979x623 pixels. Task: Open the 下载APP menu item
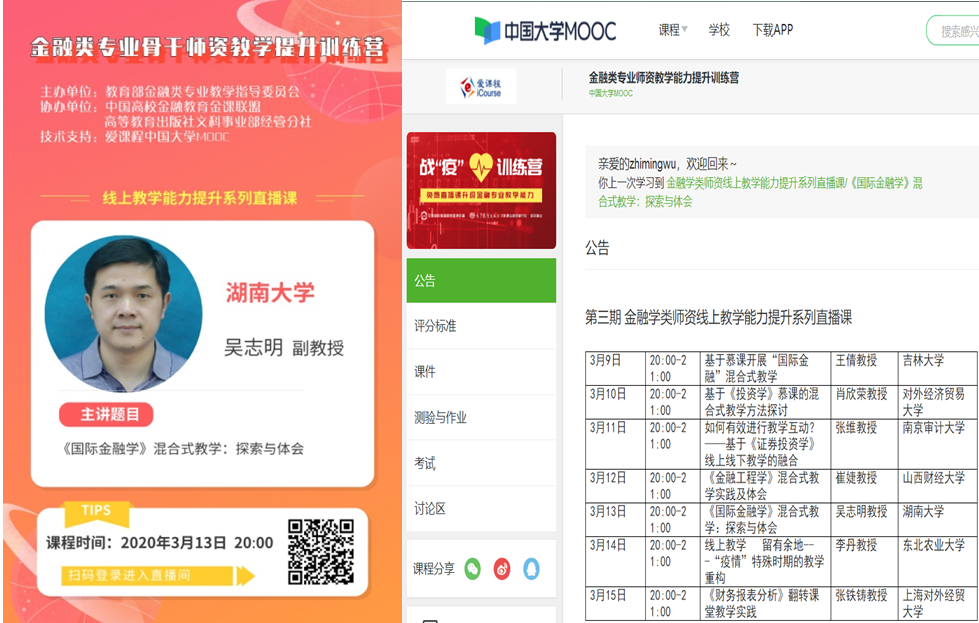[x=772, y=30]
